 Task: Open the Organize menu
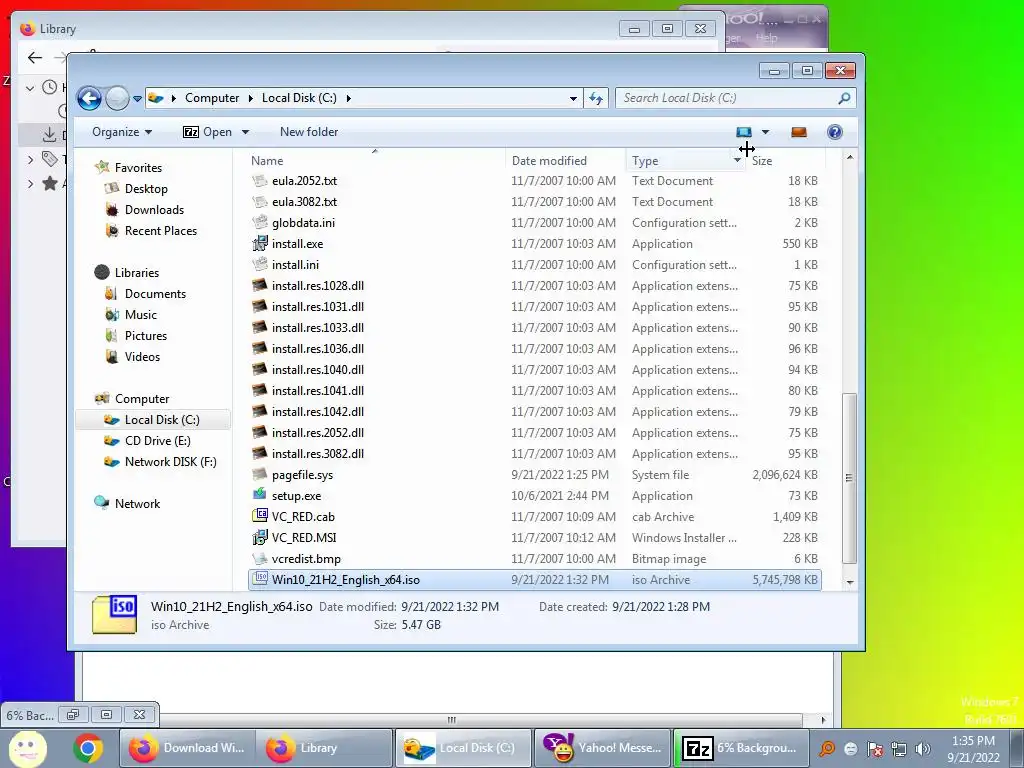pyautogui.click(x=122, y=132)
